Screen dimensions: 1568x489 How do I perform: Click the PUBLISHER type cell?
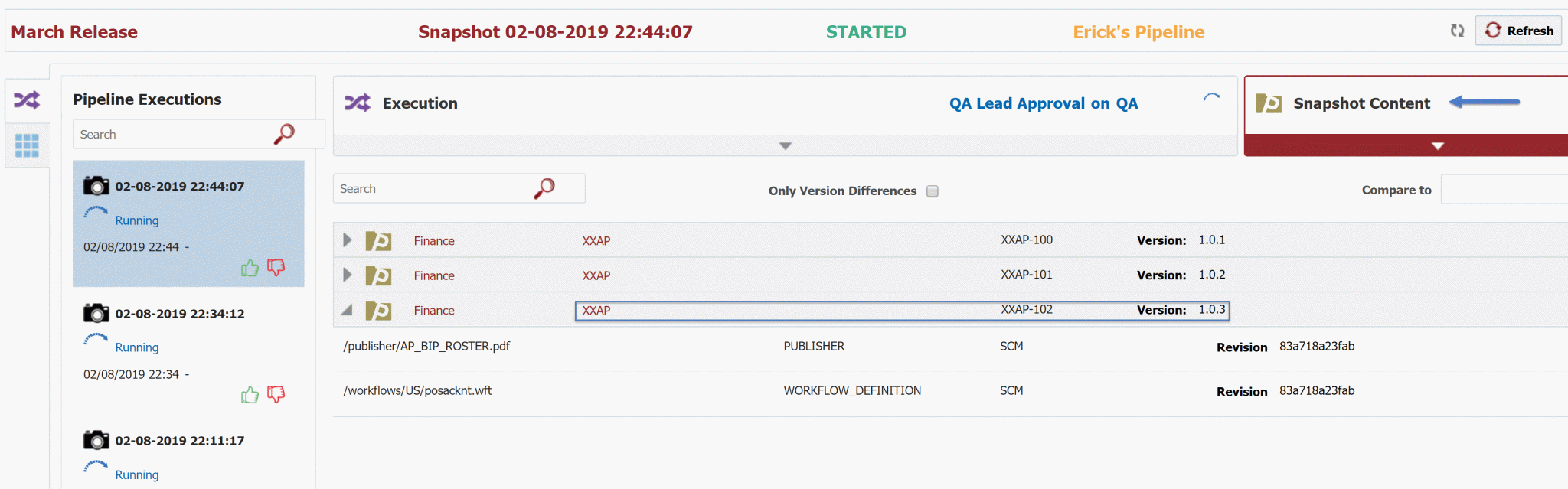(814, 347)
